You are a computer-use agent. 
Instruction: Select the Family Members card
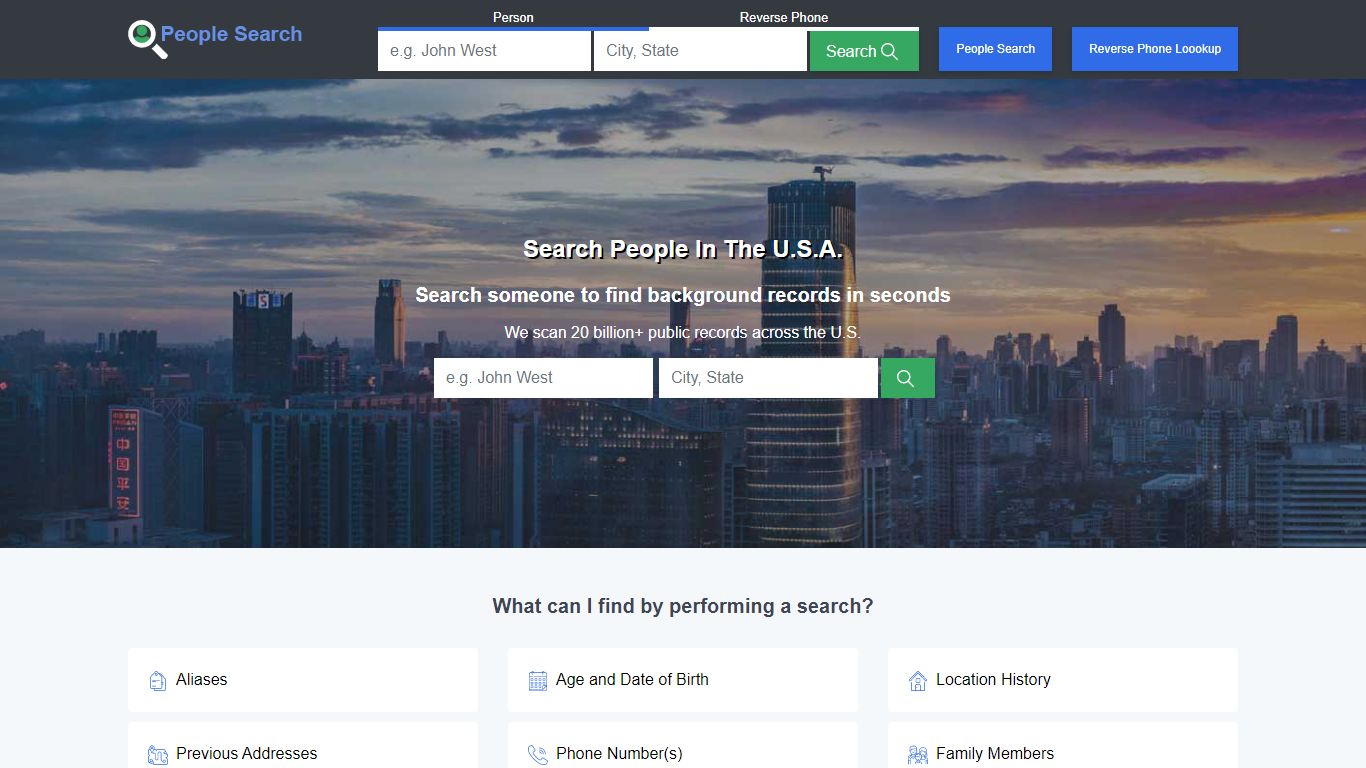1063,754
